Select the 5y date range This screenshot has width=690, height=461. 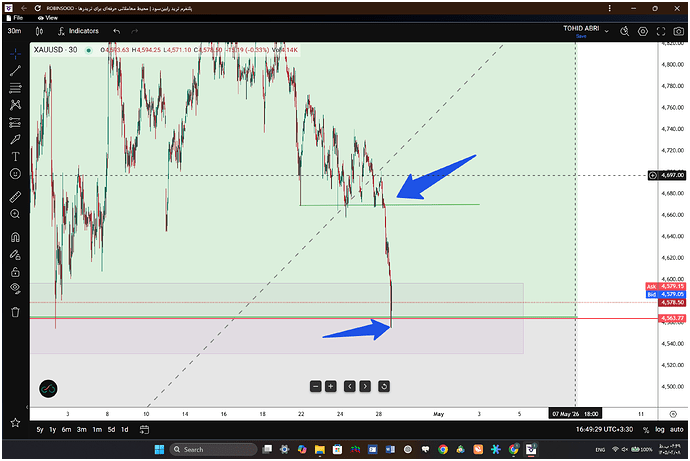[x=40, y=430]
